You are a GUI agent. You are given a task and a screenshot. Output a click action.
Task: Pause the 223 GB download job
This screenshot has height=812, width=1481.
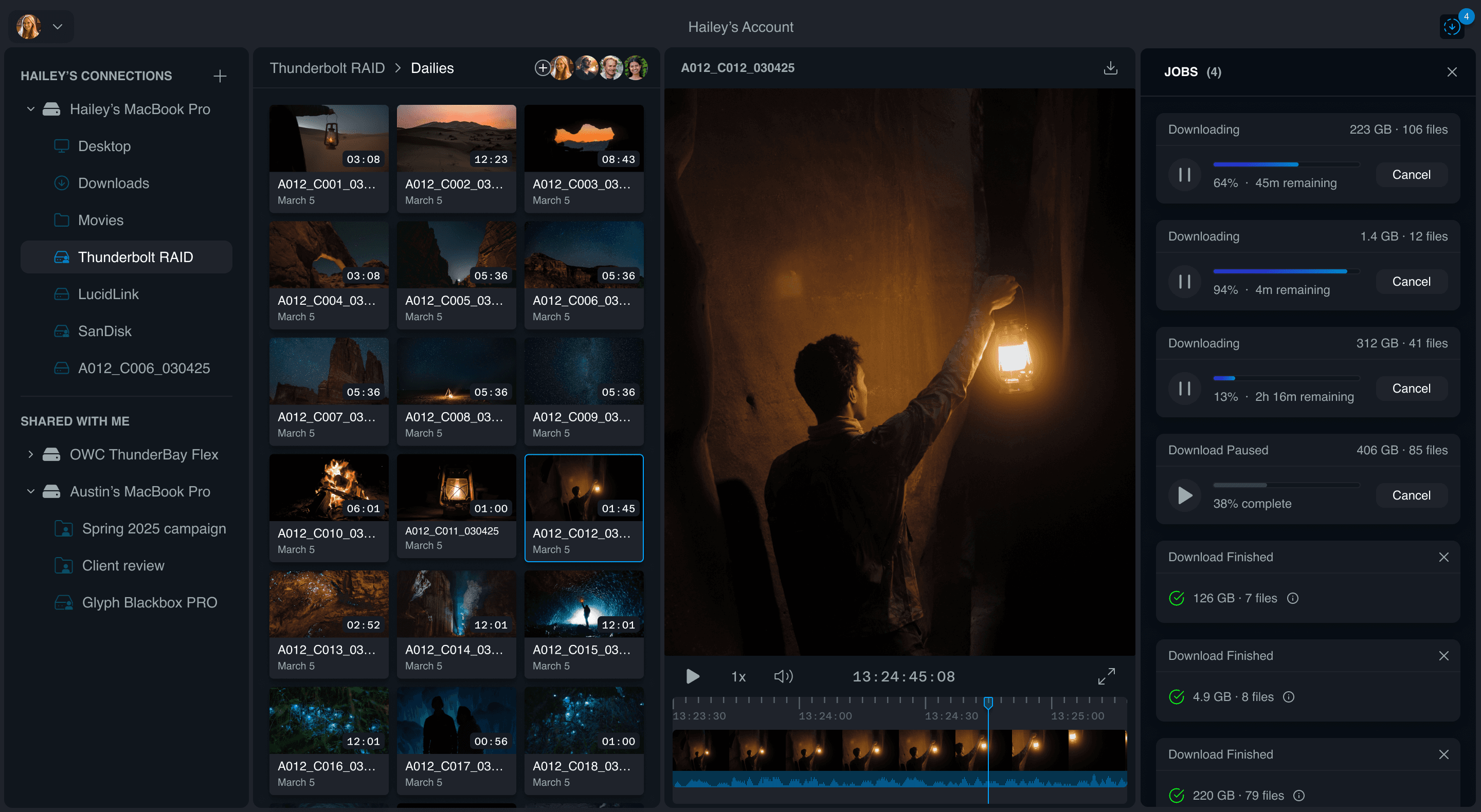(x=1184, y=175)
